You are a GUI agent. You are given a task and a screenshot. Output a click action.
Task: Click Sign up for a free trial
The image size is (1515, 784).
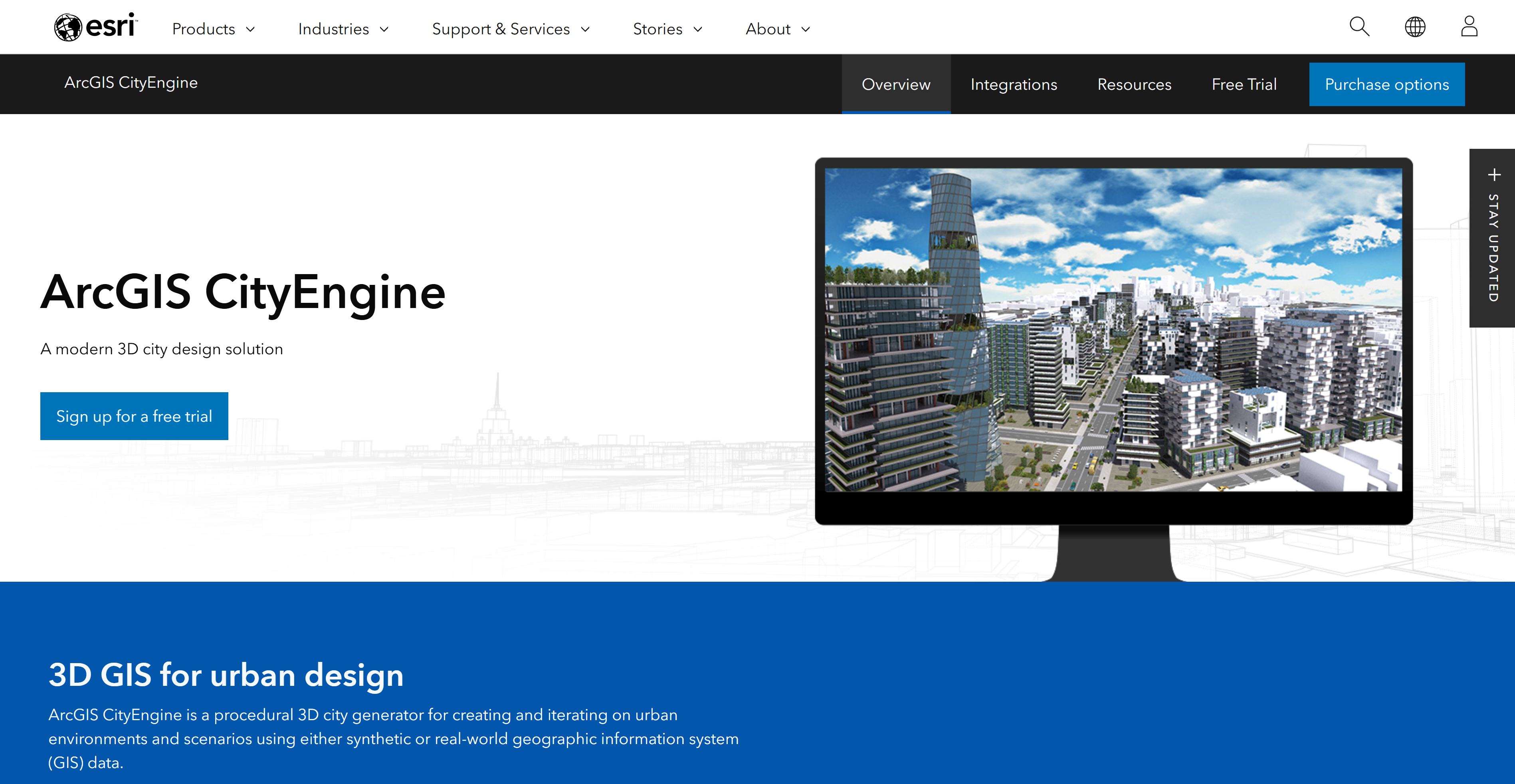coord(133,415)
